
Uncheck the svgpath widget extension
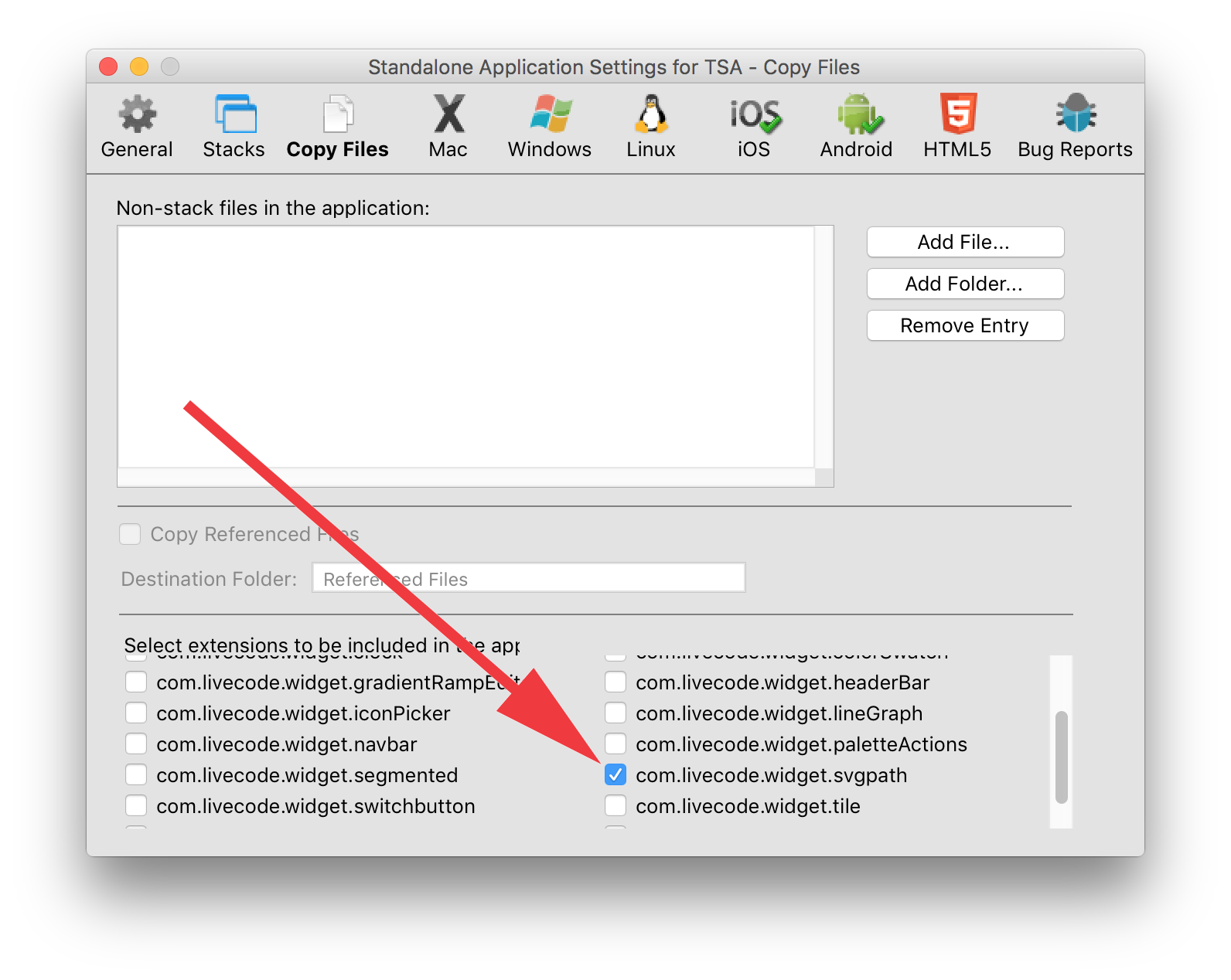pos(615,775)
